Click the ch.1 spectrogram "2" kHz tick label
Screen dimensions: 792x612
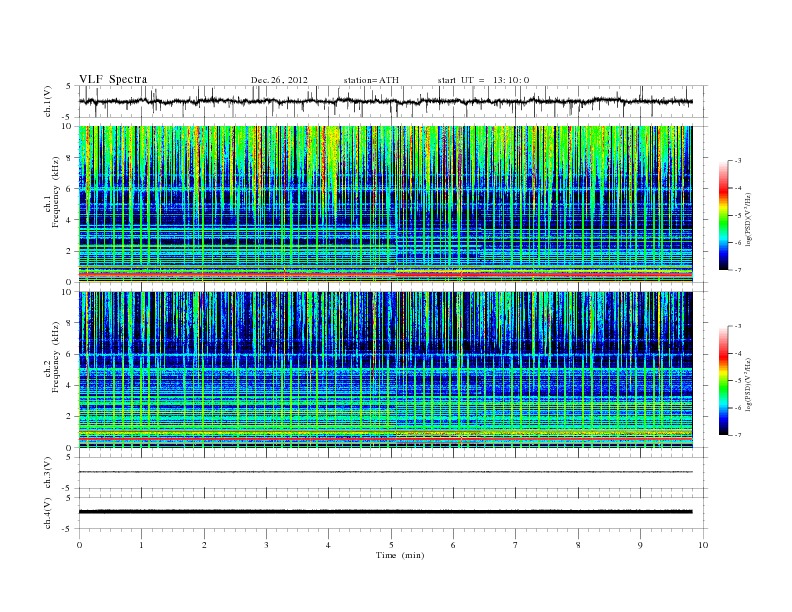69,251
